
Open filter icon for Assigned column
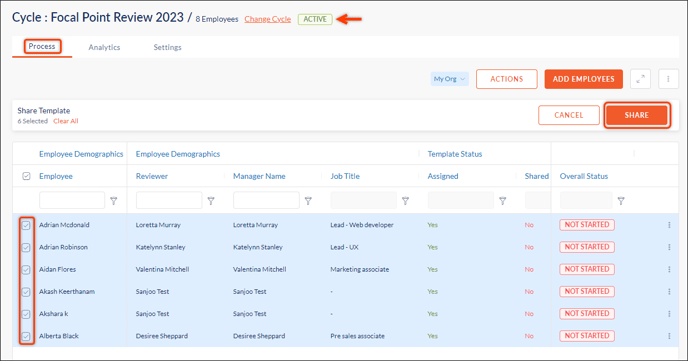pos(503,201)
